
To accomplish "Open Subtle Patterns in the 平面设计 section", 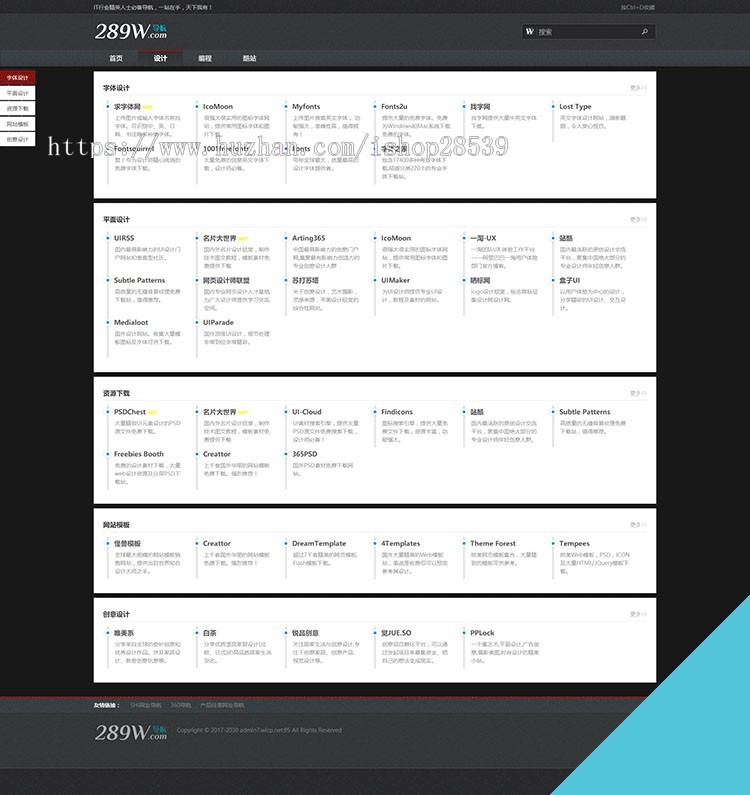I will point(139,280).
